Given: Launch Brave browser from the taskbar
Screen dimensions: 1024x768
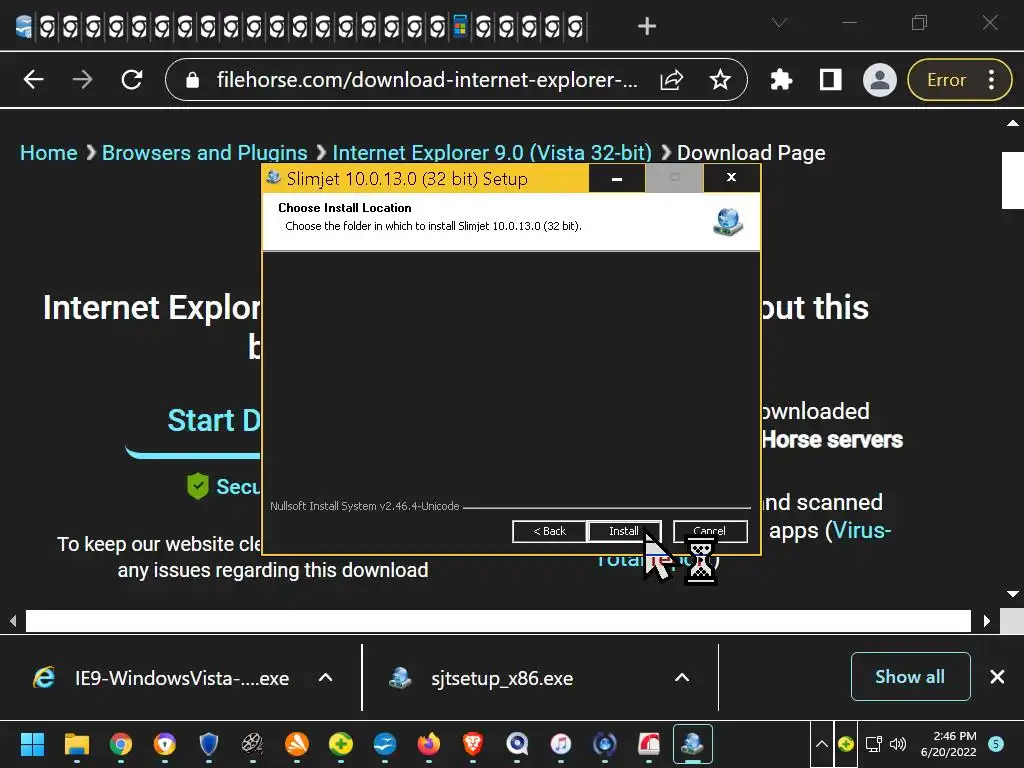Looking at the screenshot, I should click(x=472, y=744).
